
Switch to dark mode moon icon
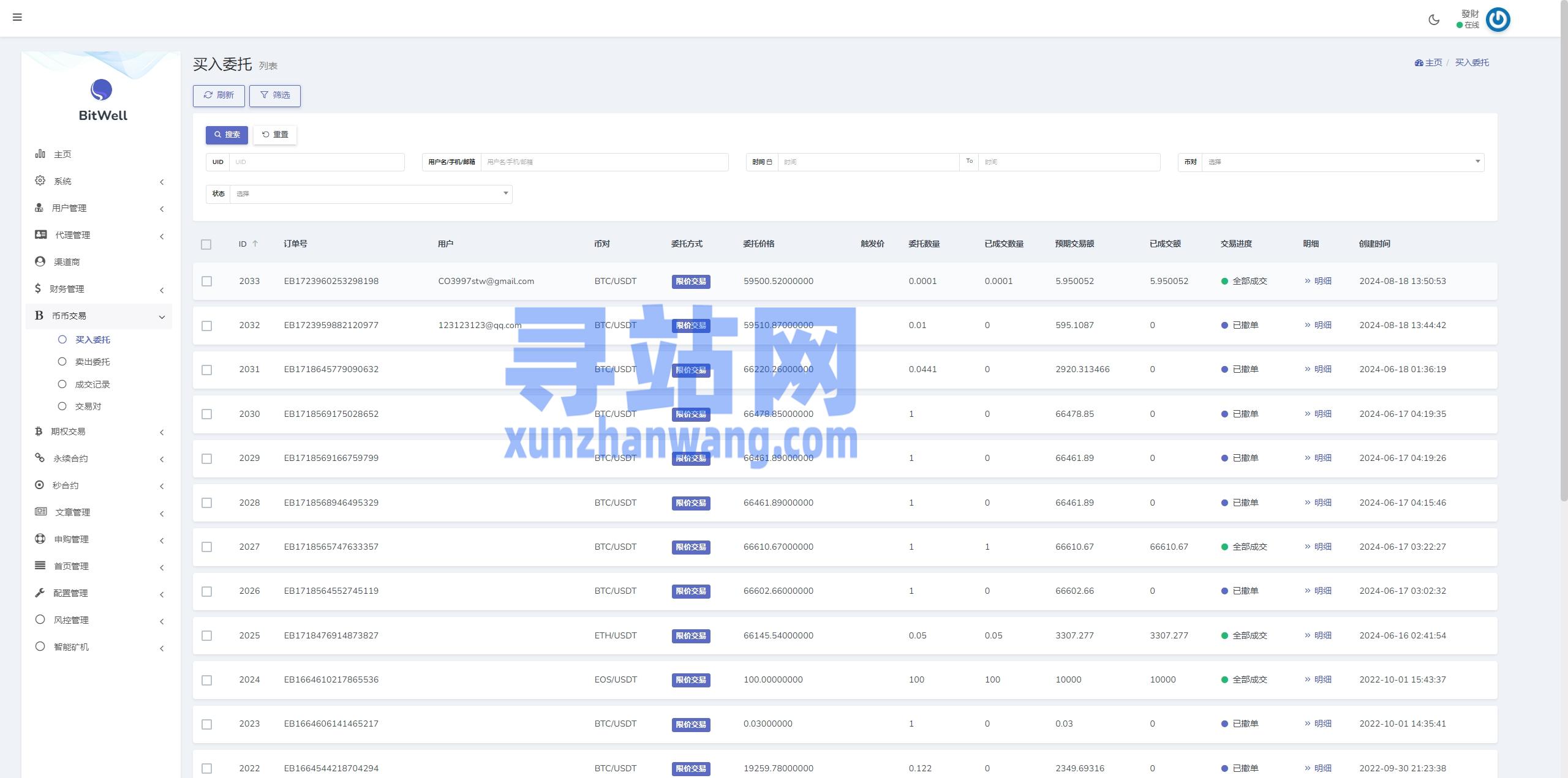tap(1434, 20)
